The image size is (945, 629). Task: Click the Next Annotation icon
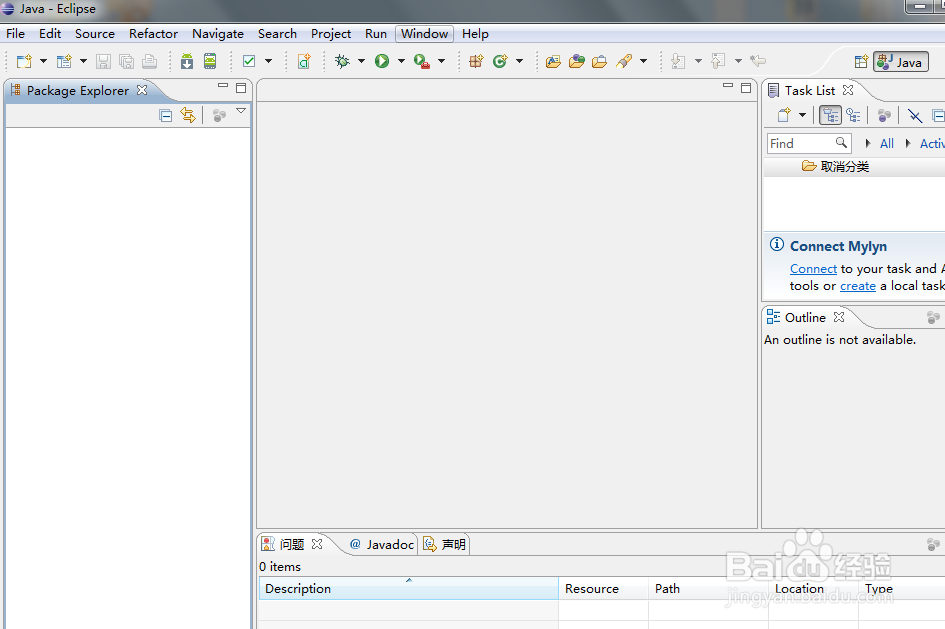678,61
